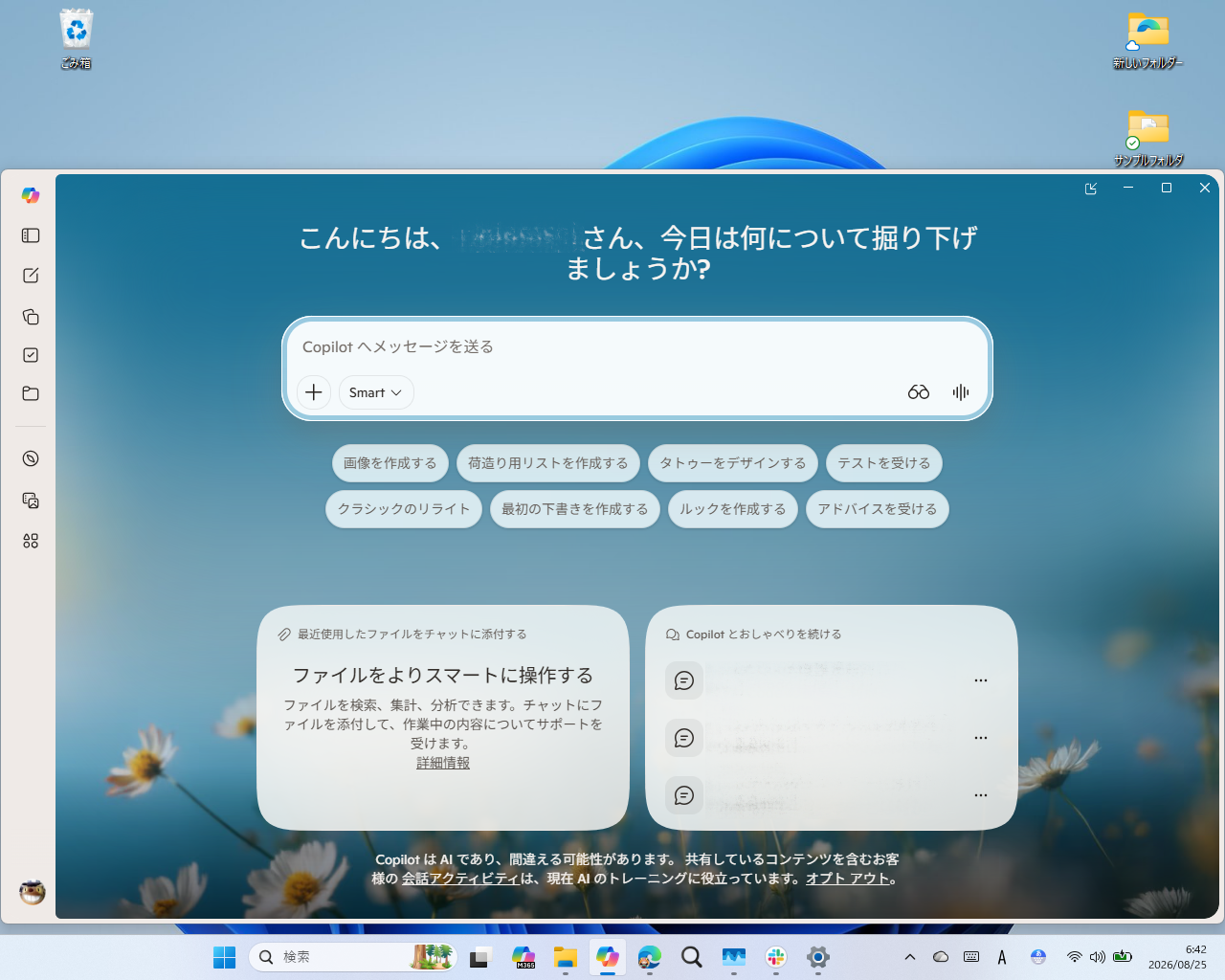Open more options for second conversation
Screen dimensions: 1225x980
click(981, 738)
